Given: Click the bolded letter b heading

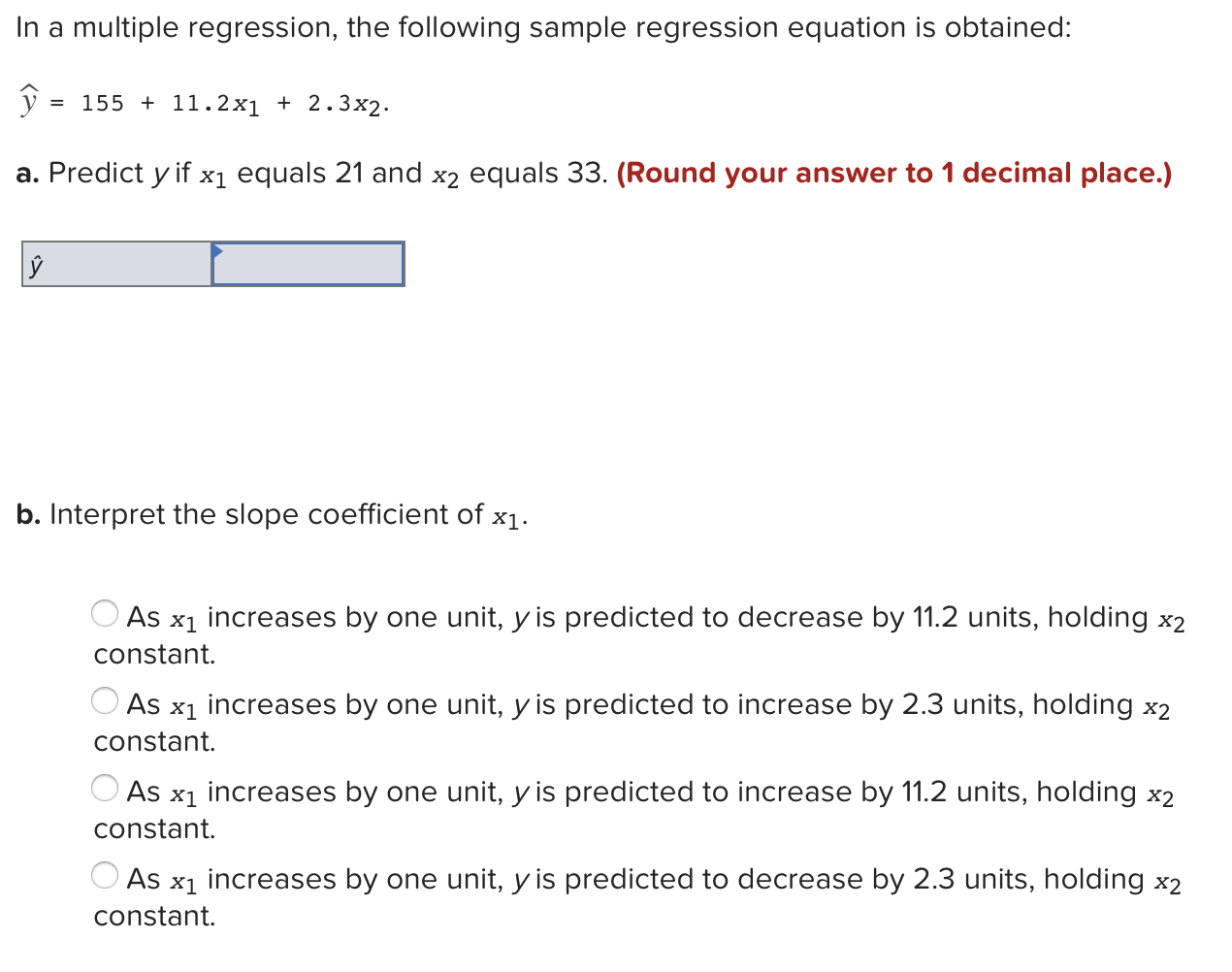Looking at the screenshot, I should coord(27,514).
